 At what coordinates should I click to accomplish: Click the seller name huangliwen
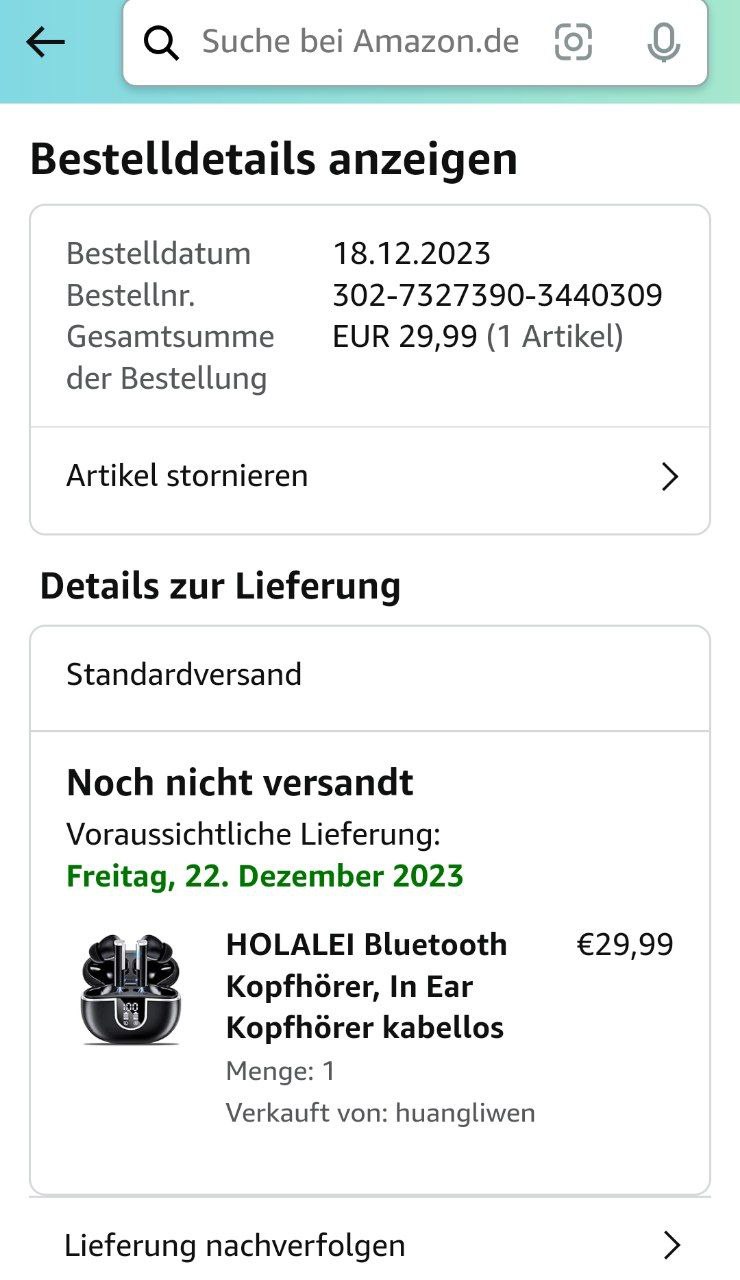[x=465, y=1113]
